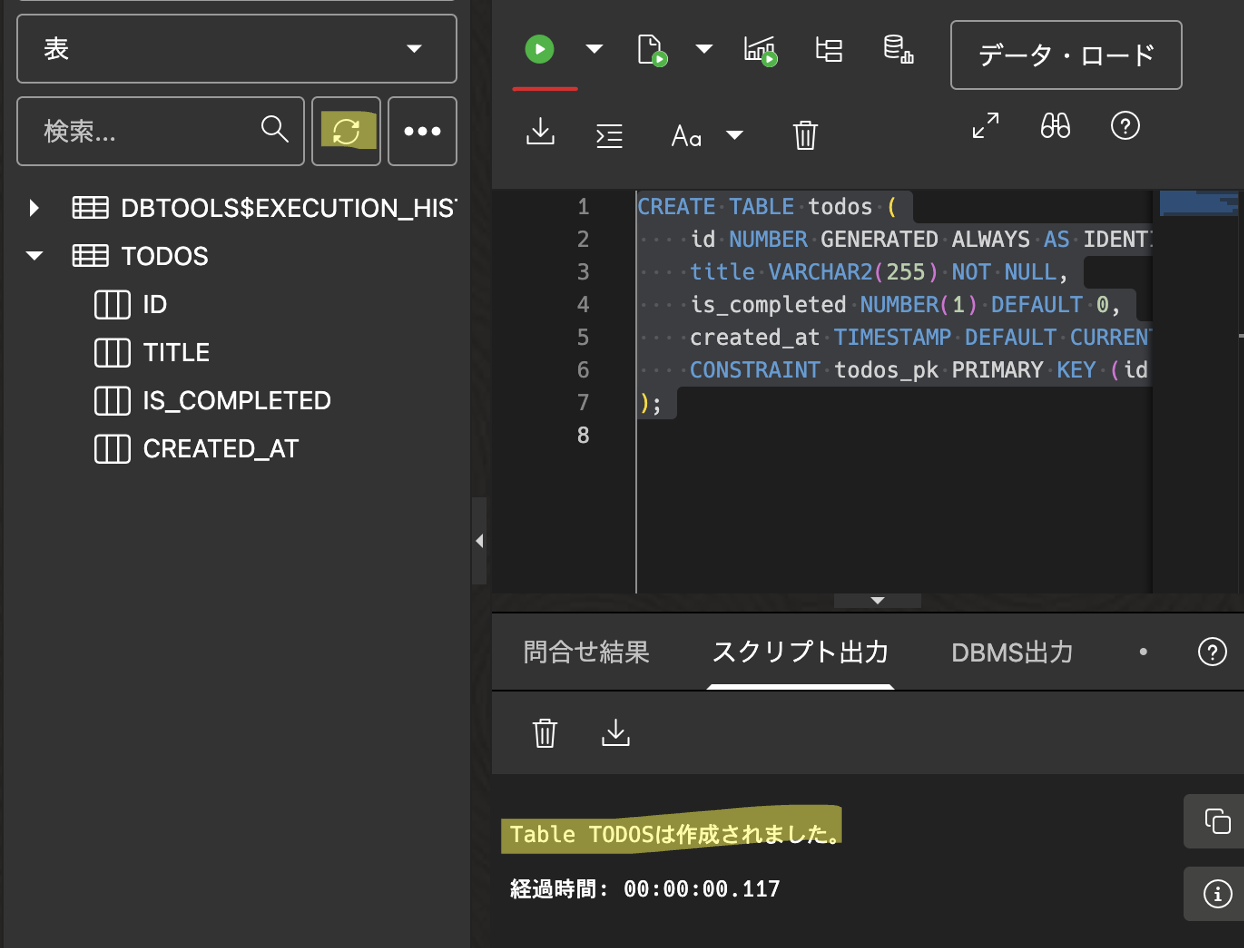Click editor line number 8
Screen dimensions: 1244x948
click(x=583, y=435)
